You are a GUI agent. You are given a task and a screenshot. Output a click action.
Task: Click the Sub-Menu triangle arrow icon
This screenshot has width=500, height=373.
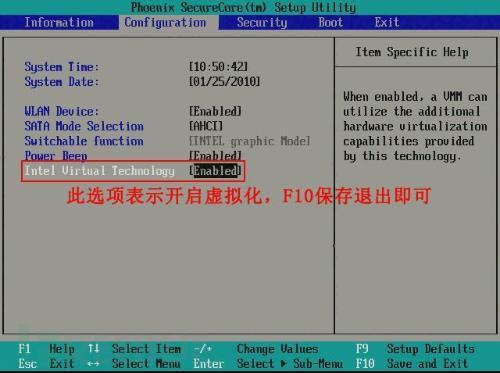point(284,363)
